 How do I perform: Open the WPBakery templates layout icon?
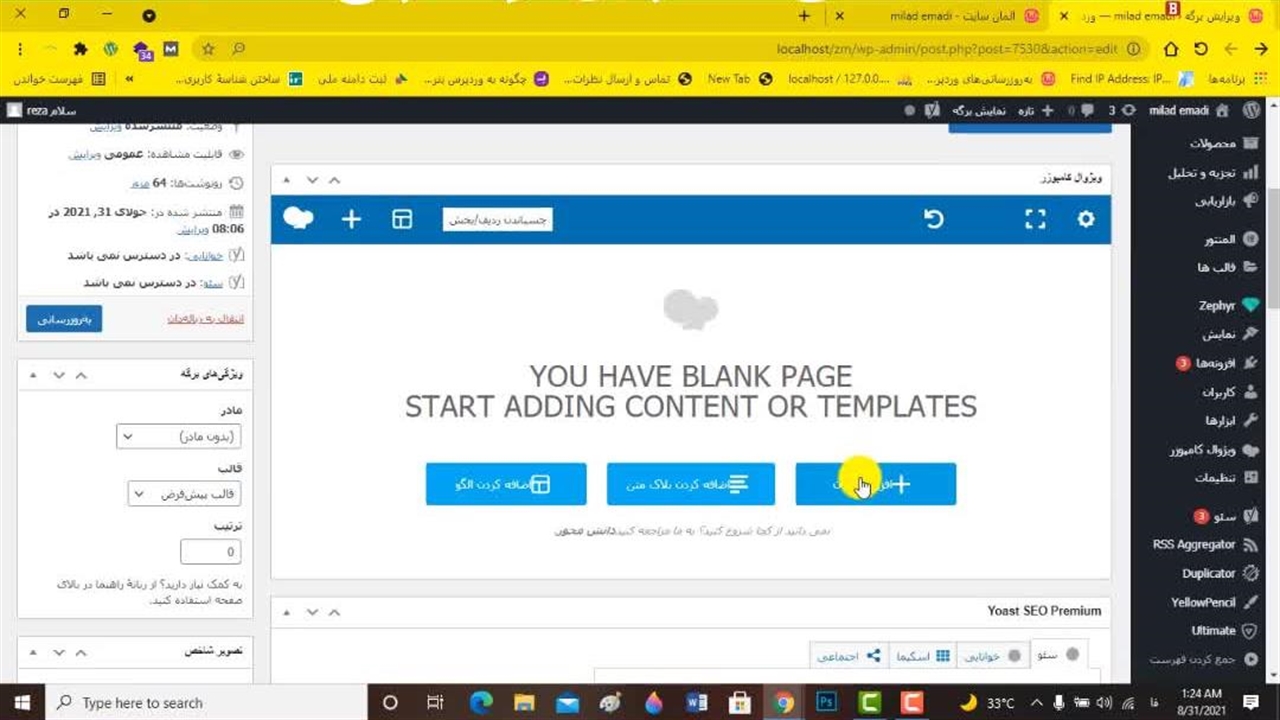pyautogui.click(x=402, y=219)
